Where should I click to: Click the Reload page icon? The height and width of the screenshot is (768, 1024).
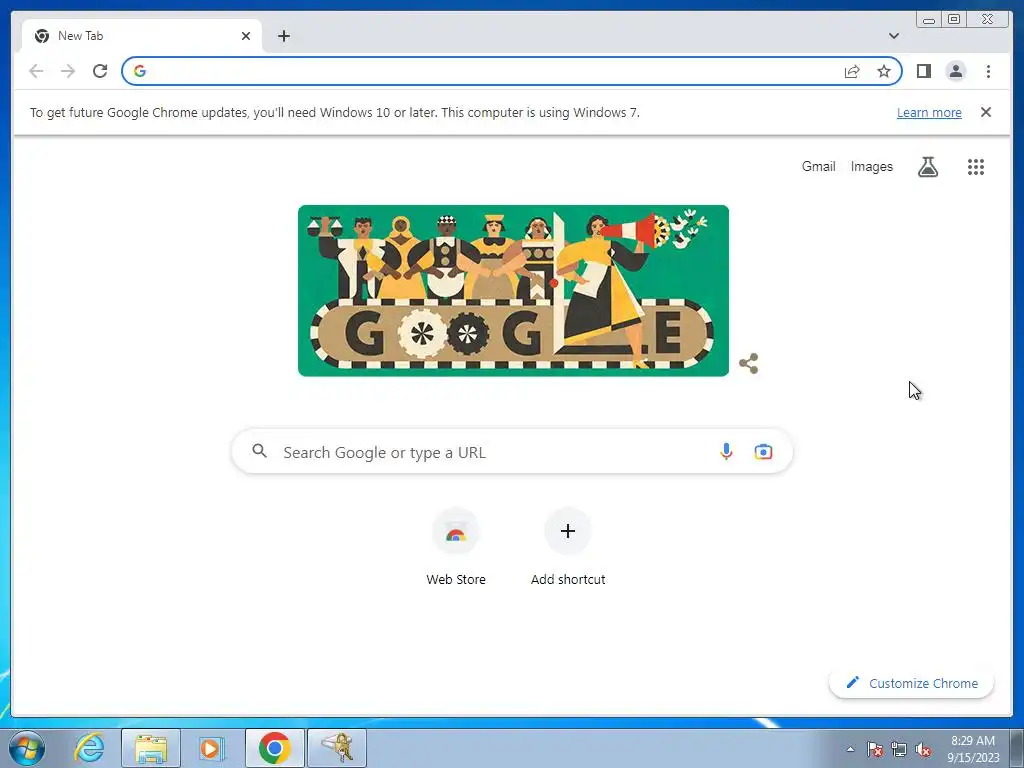(100, 71)
